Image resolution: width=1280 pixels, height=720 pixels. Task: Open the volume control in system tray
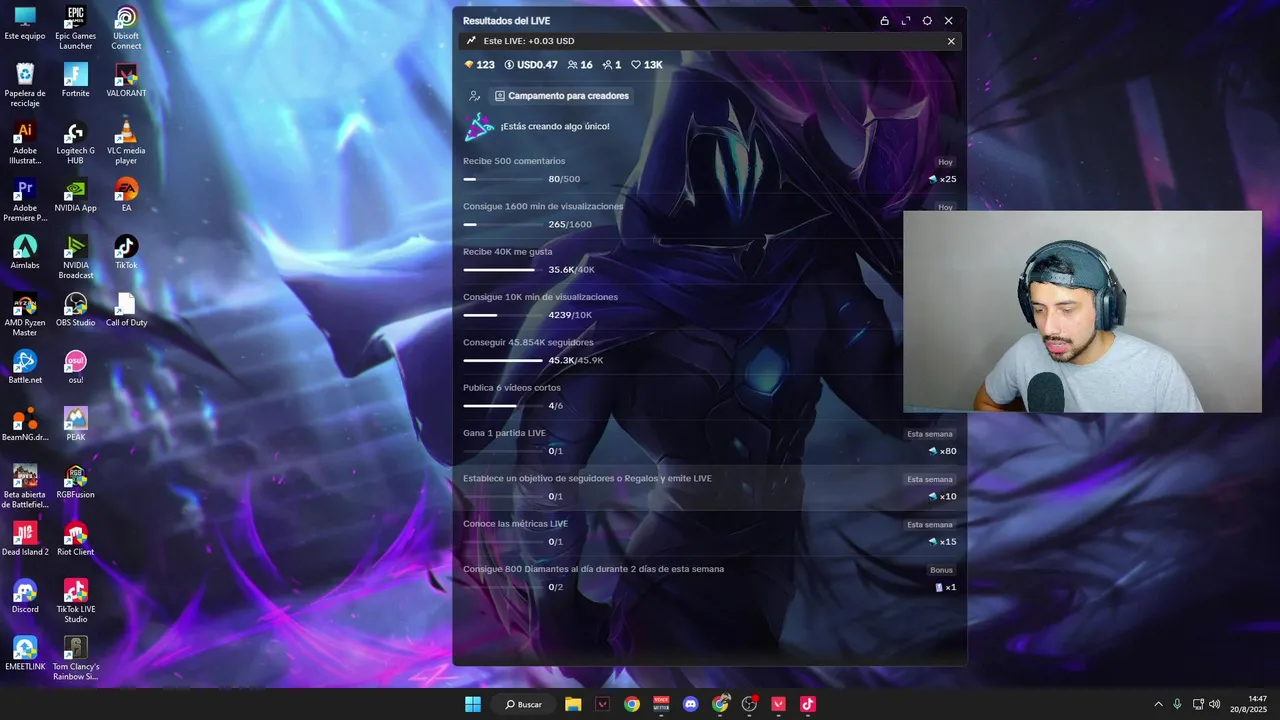(x=1215, y=704)
